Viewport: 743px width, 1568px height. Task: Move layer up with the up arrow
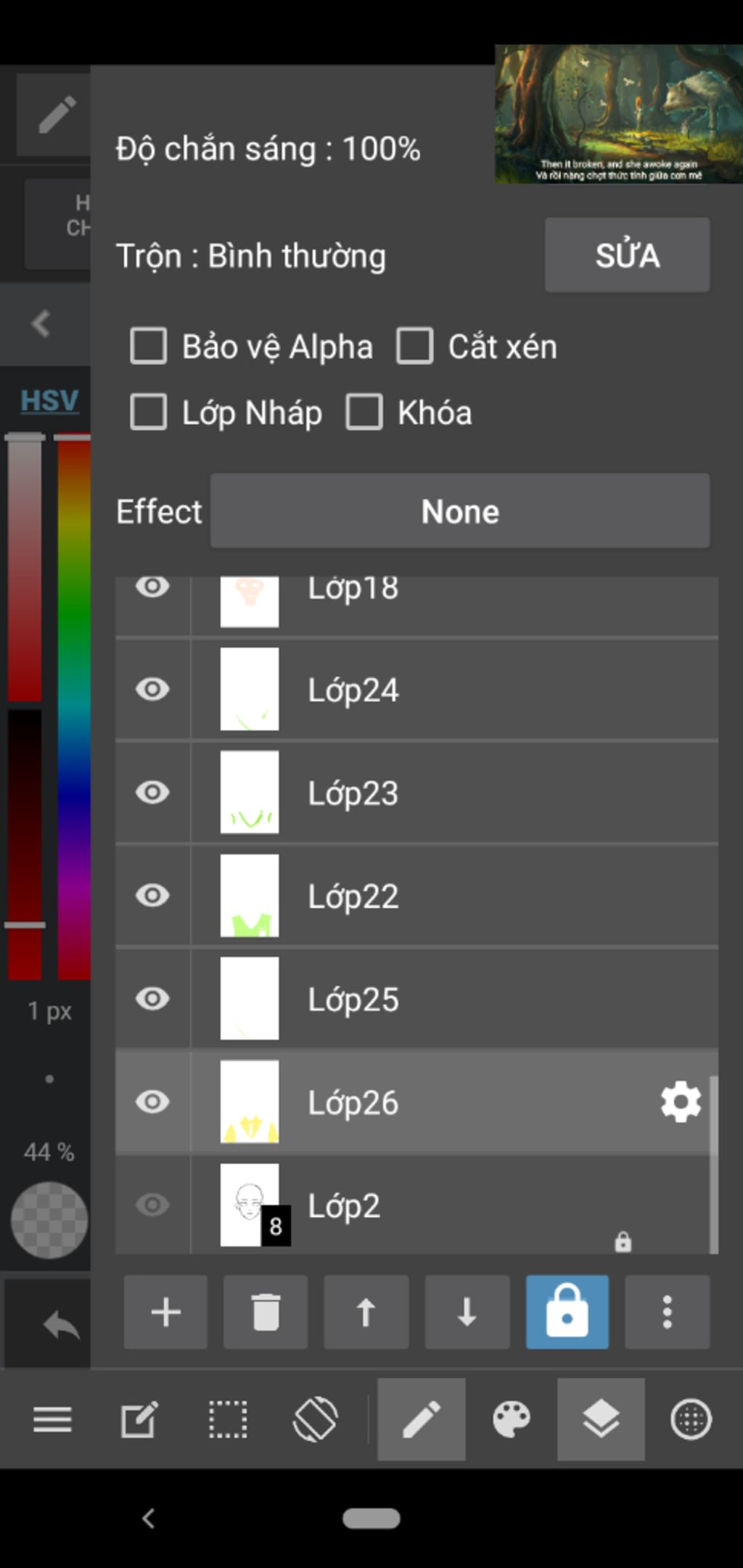click(366, 1312)
